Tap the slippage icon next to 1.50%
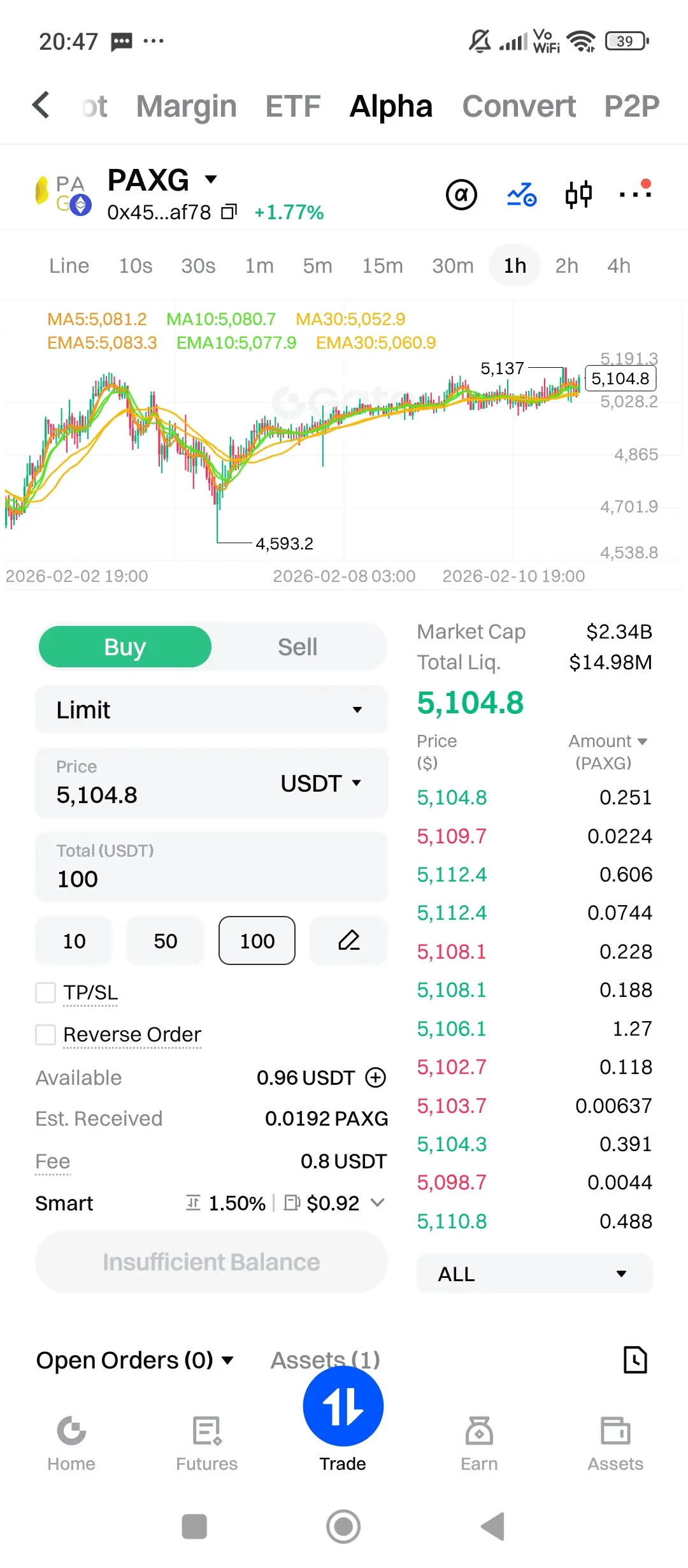 [193, 1203]
